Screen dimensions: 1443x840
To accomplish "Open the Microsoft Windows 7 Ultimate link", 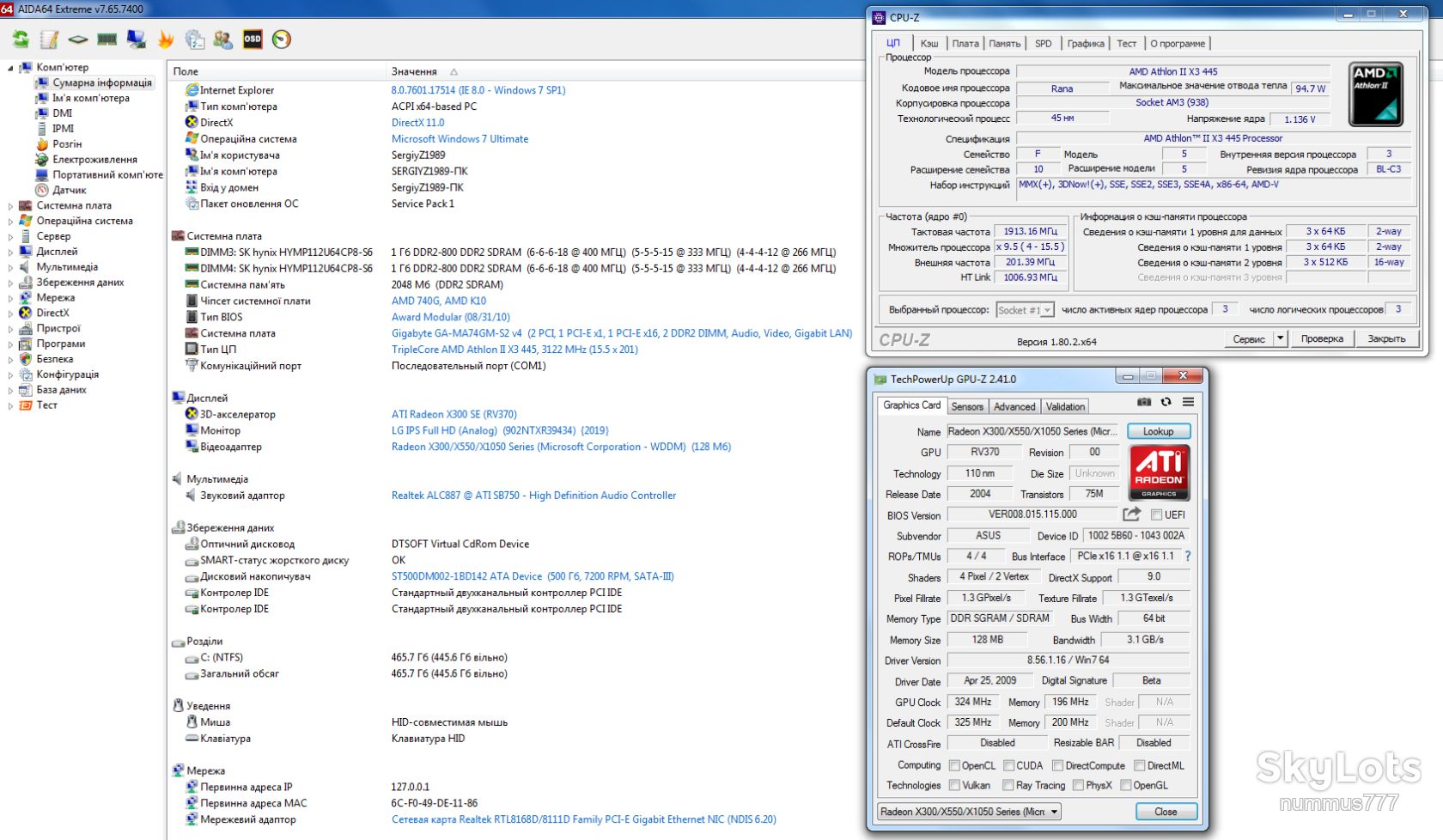I will coord(460,139).
